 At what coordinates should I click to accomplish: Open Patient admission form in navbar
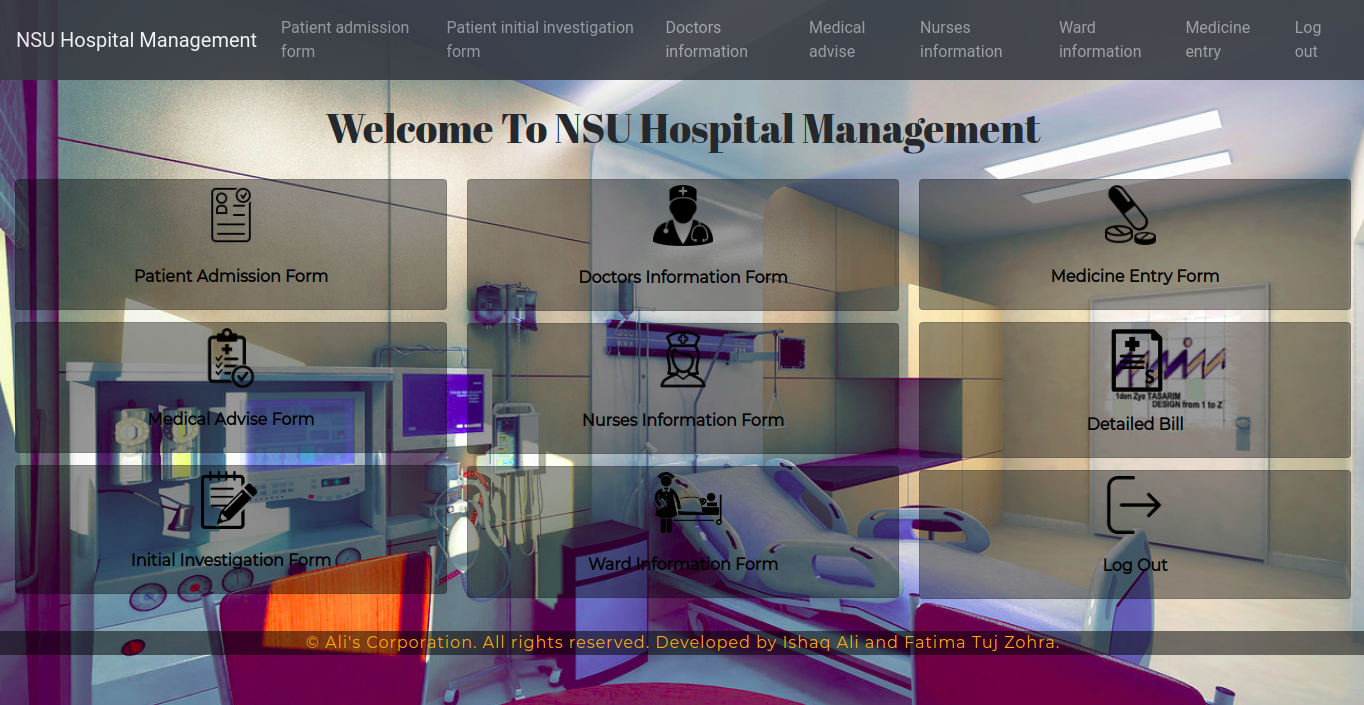[345, 40]
